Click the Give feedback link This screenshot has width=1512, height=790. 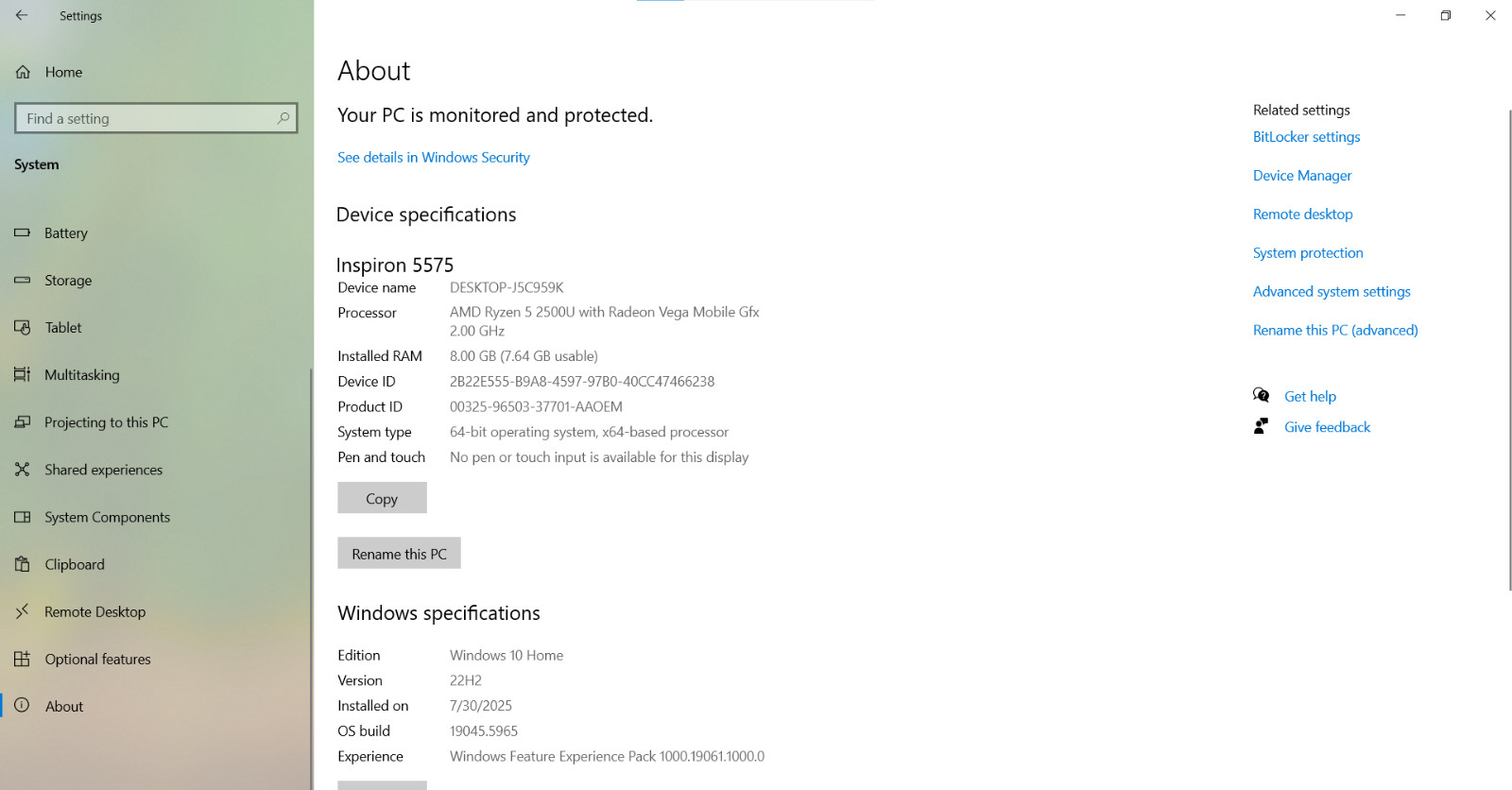coord(1327,427)
